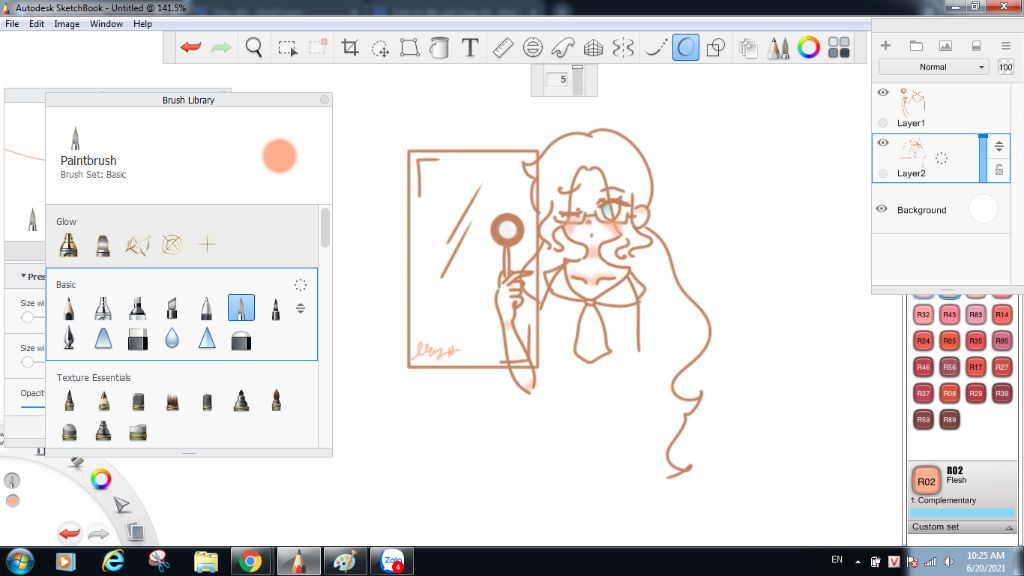Add an image layer

pos(945,45)
